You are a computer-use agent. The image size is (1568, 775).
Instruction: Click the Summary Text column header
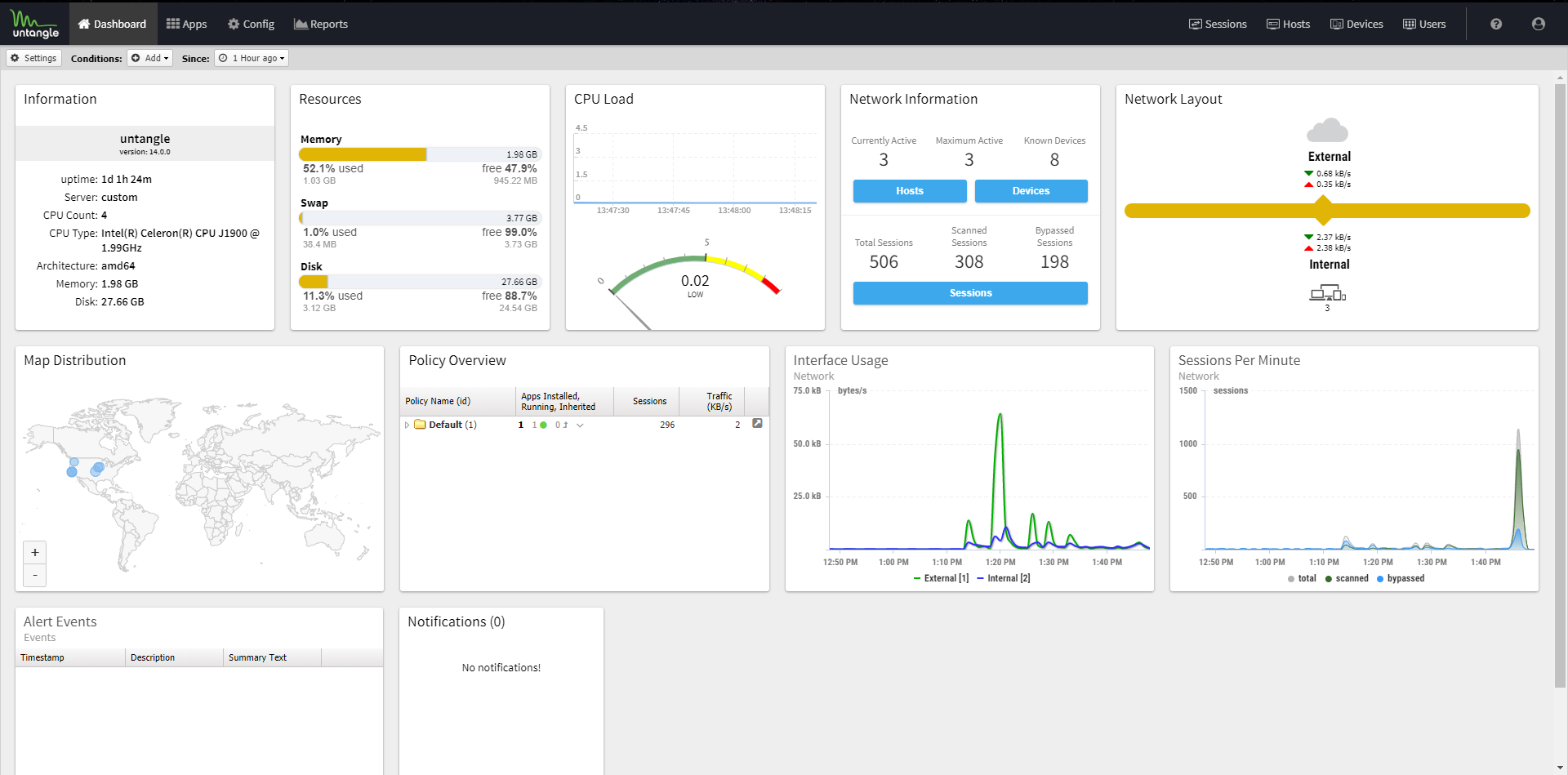tap(272, 657)
